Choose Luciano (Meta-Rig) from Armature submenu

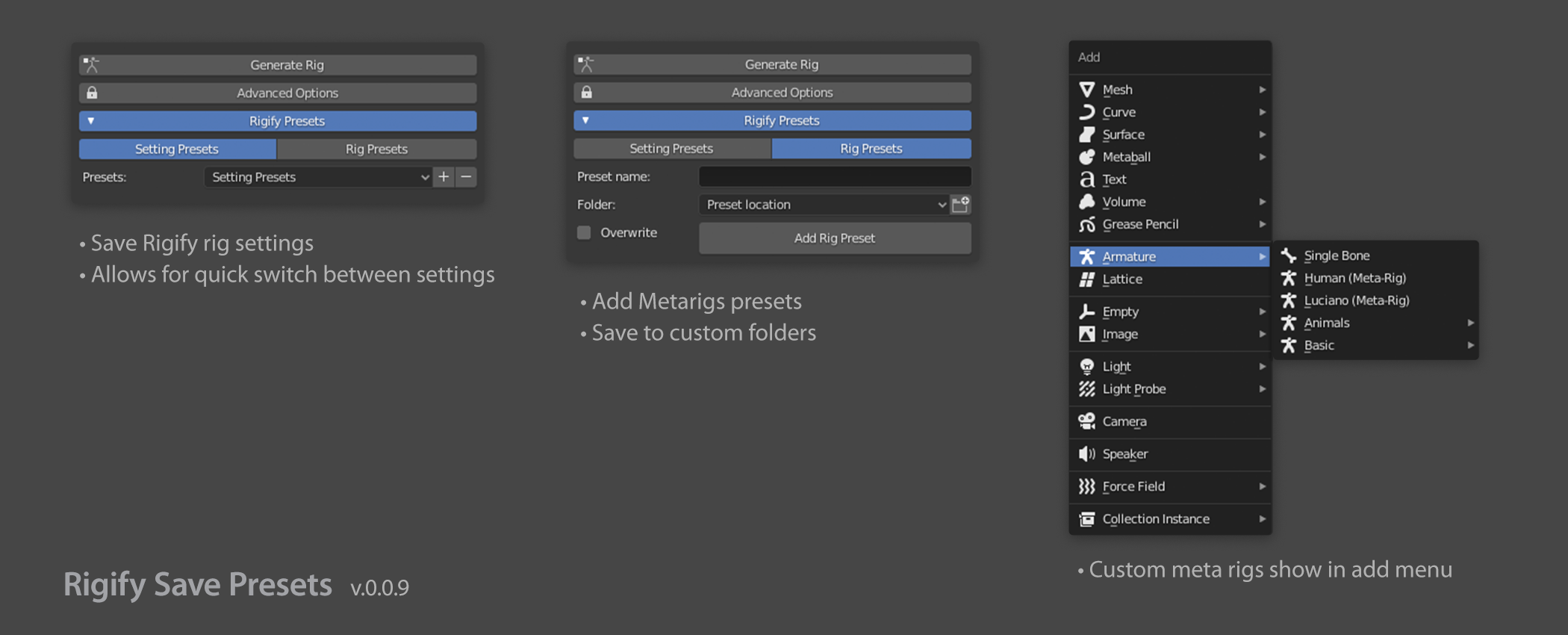click(x=1375, y=300)
